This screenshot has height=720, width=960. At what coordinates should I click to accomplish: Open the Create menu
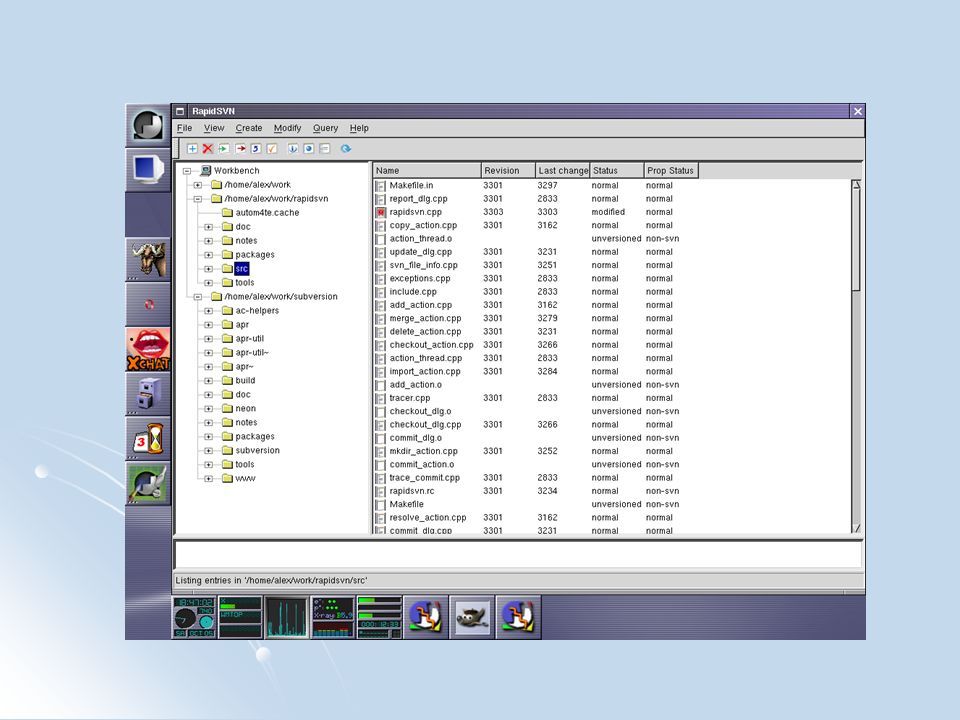click(x=249, y=128)
